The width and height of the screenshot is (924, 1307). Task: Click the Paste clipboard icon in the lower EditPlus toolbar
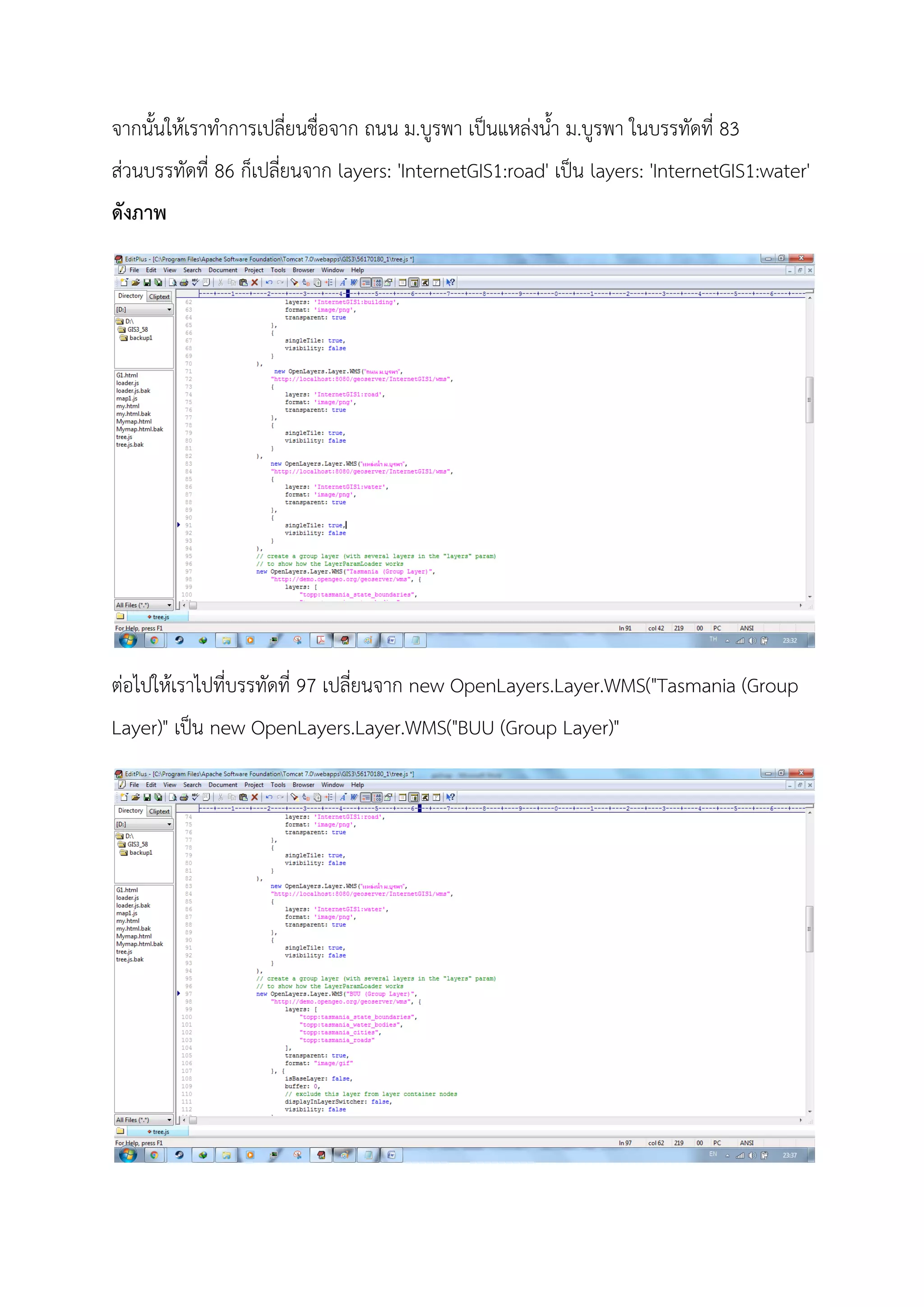[x=243, y=797]
